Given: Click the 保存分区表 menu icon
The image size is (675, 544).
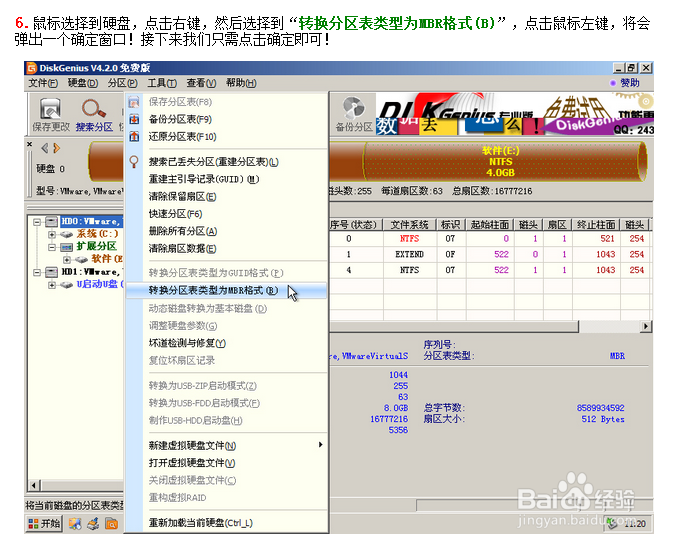Looking at the screenshot, I should point(134,102).
